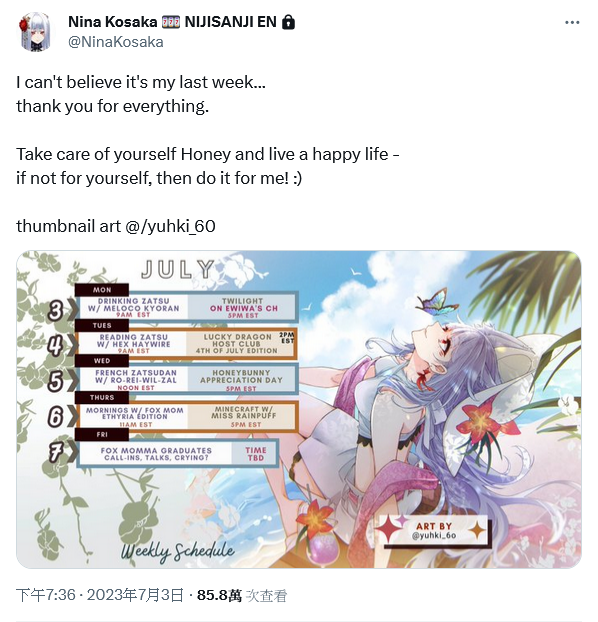Viewport: 598px width, 622px height.
Task: Open the Nina Kosaka NIJISANJI EN display name
Action: tap(172, 22)
